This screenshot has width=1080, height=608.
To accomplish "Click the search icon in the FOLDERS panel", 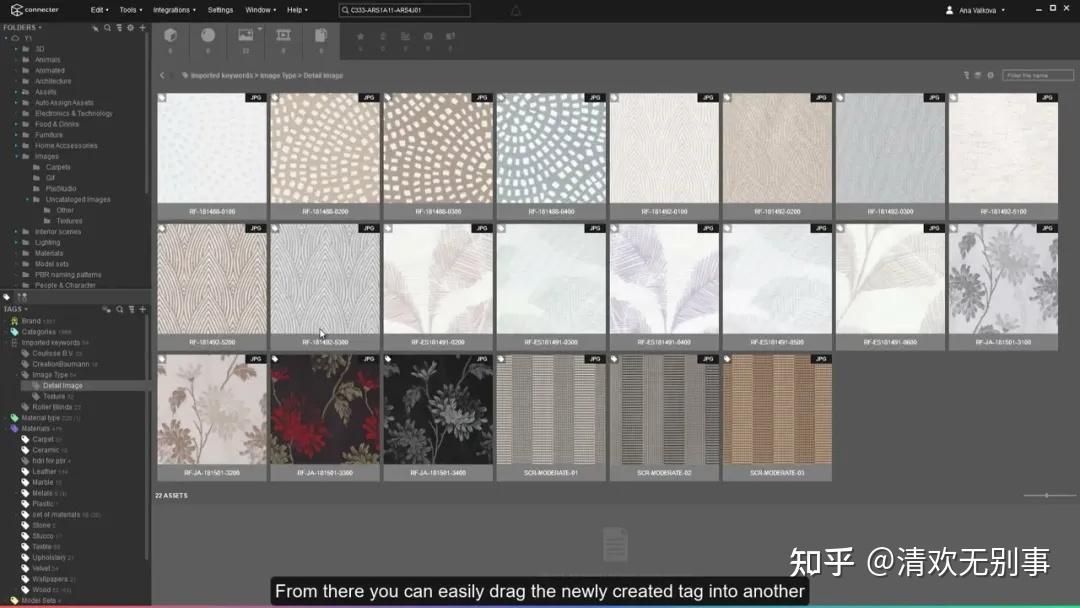I will point(108,27).
